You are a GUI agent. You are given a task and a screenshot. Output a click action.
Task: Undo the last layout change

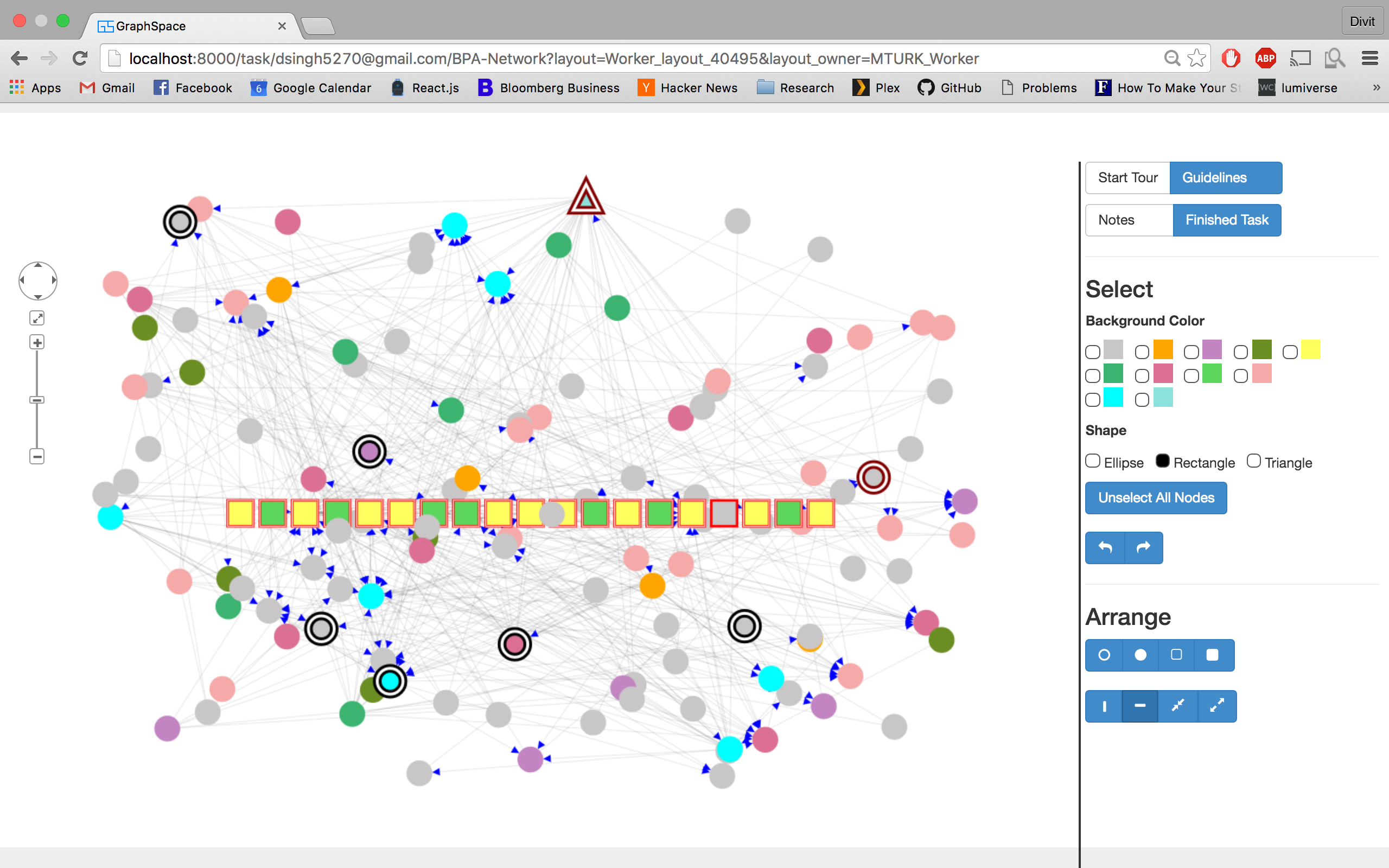(x=1105, y=548)
